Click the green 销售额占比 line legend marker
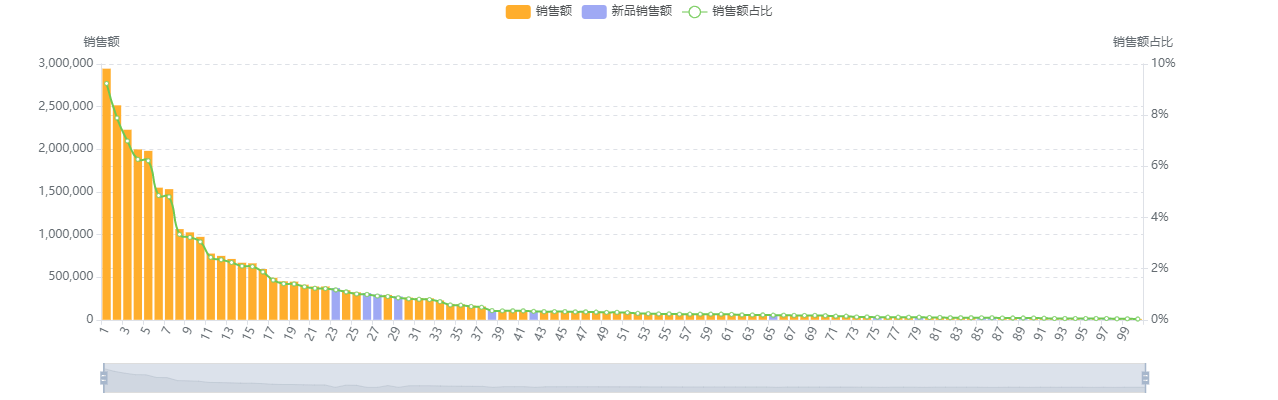 click(694, 11)
